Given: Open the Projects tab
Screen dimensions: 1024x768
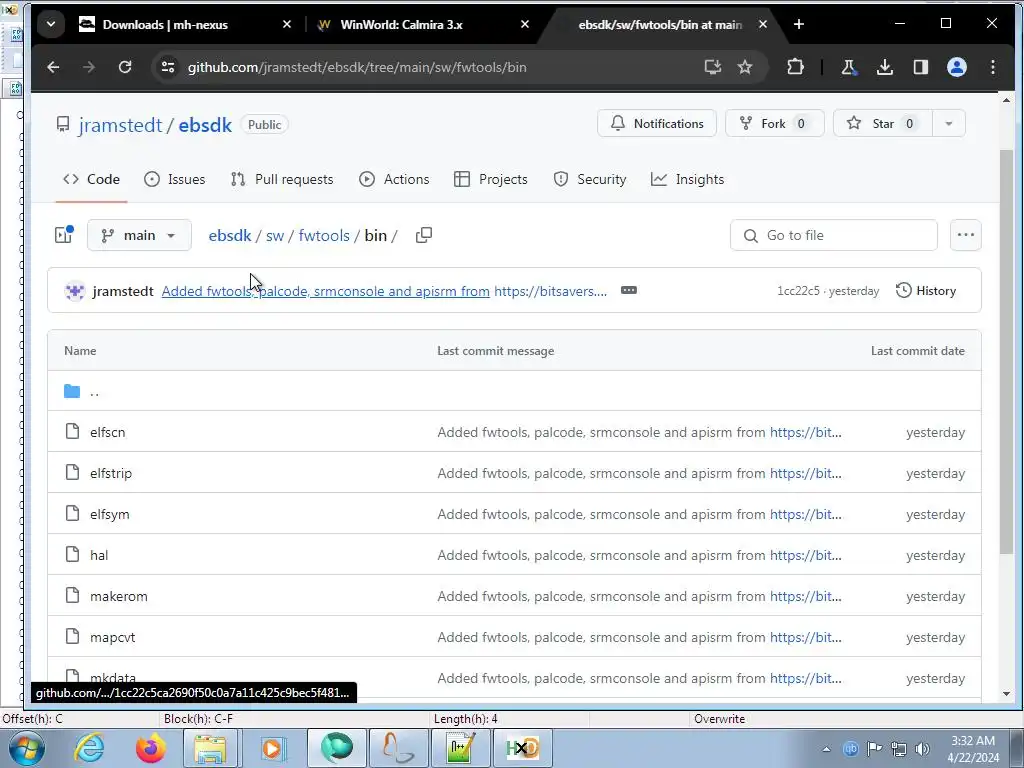Looking at the screenshot, I should coord(490,179).
